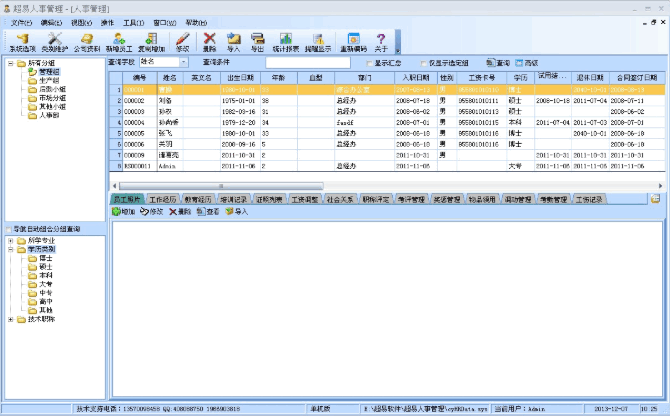Switch to the 教育经历 tab
Viewport: 670px width, 418px height.
point(198,199)
